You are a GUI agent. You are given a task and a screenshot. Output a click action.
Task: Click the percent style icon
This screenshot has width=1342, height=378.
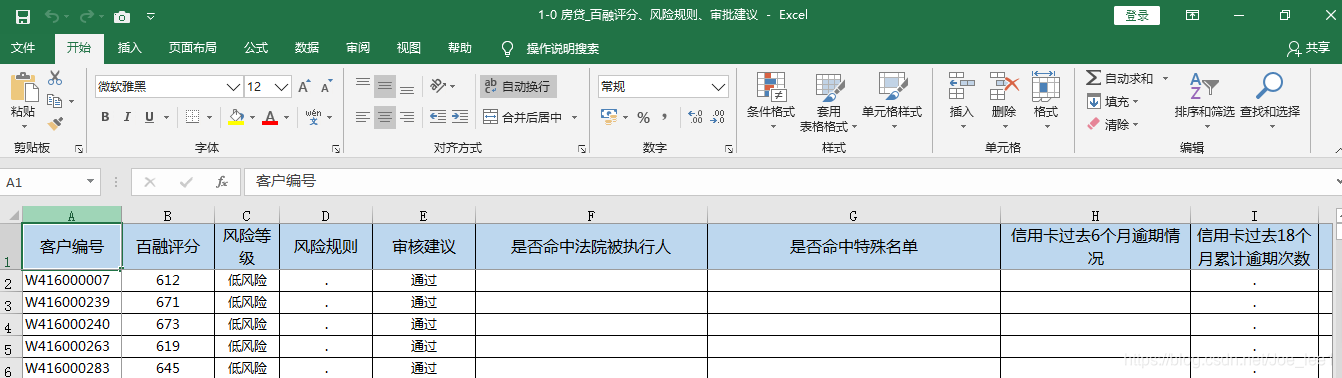(643, 117)
